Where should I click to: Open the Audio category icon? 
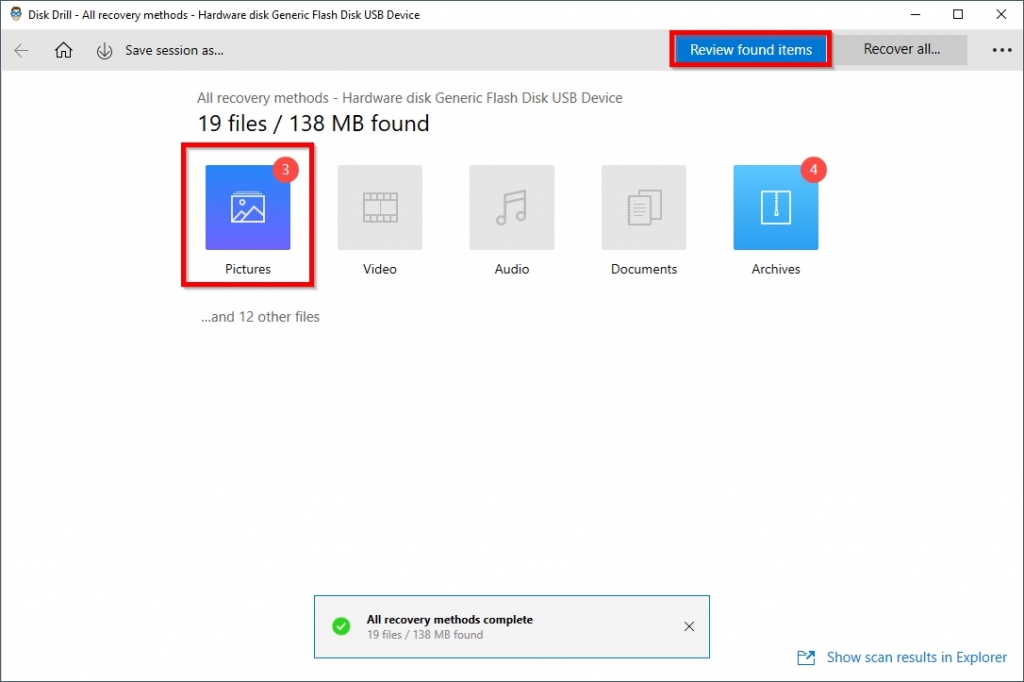(511, 208)
